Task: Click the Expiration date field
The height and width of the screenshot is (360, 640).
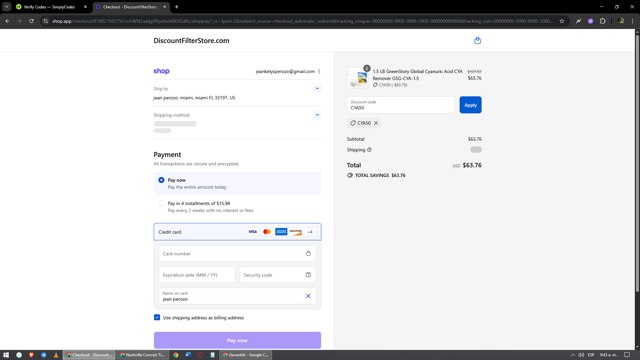Action: [197, 275]
